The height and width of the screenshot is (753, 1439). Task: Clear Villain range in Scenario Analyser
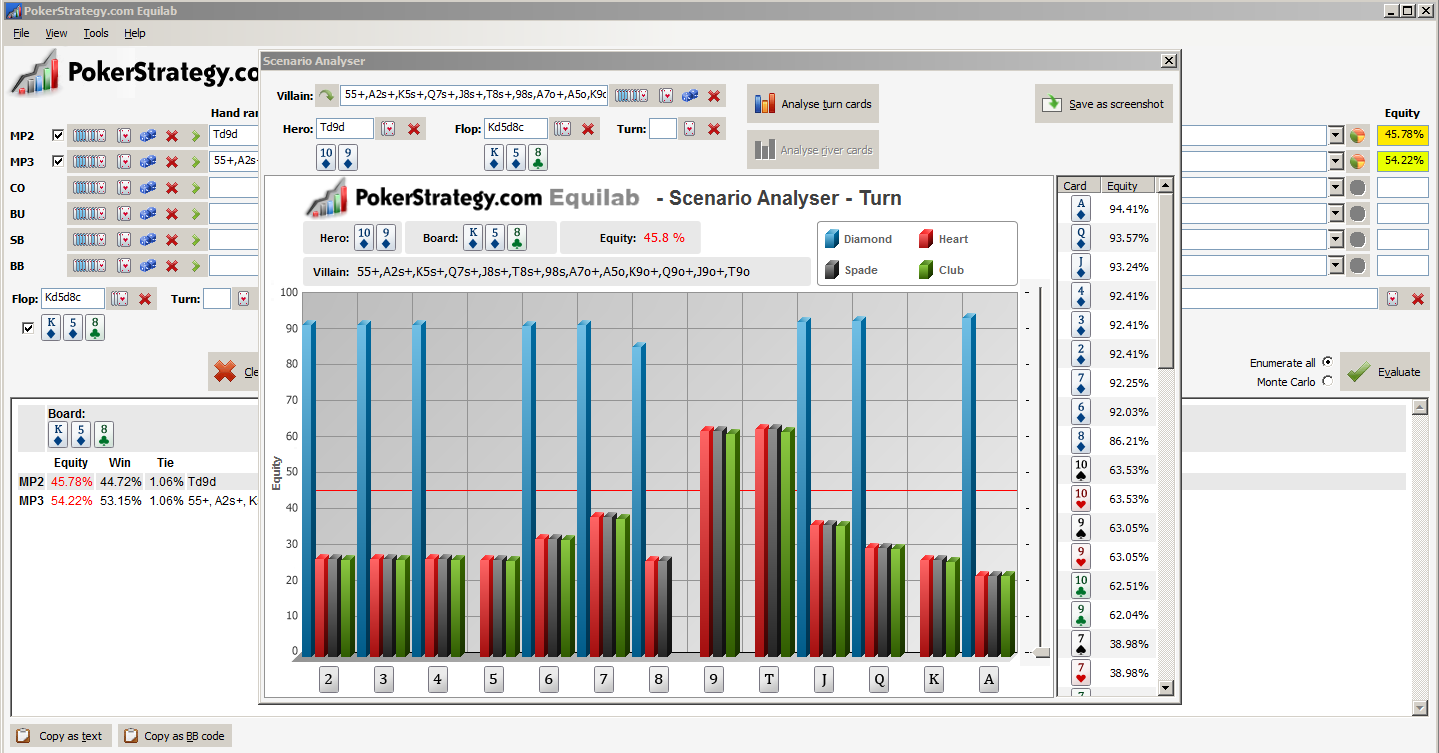coord(714,95)
